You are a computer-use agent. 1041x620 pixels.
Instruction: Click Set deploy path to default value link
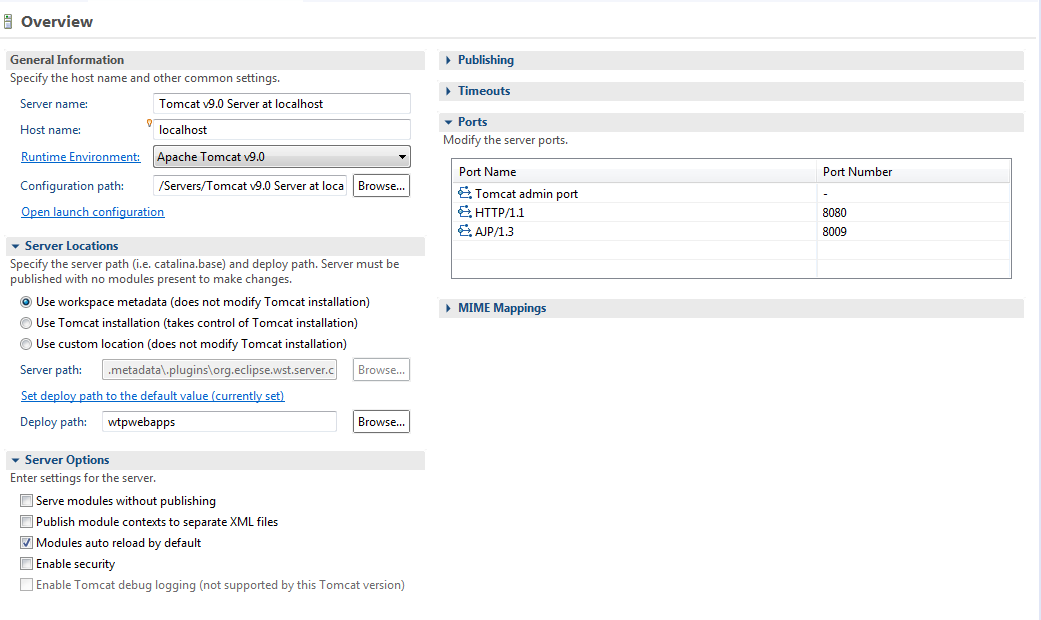coord(153,396)
